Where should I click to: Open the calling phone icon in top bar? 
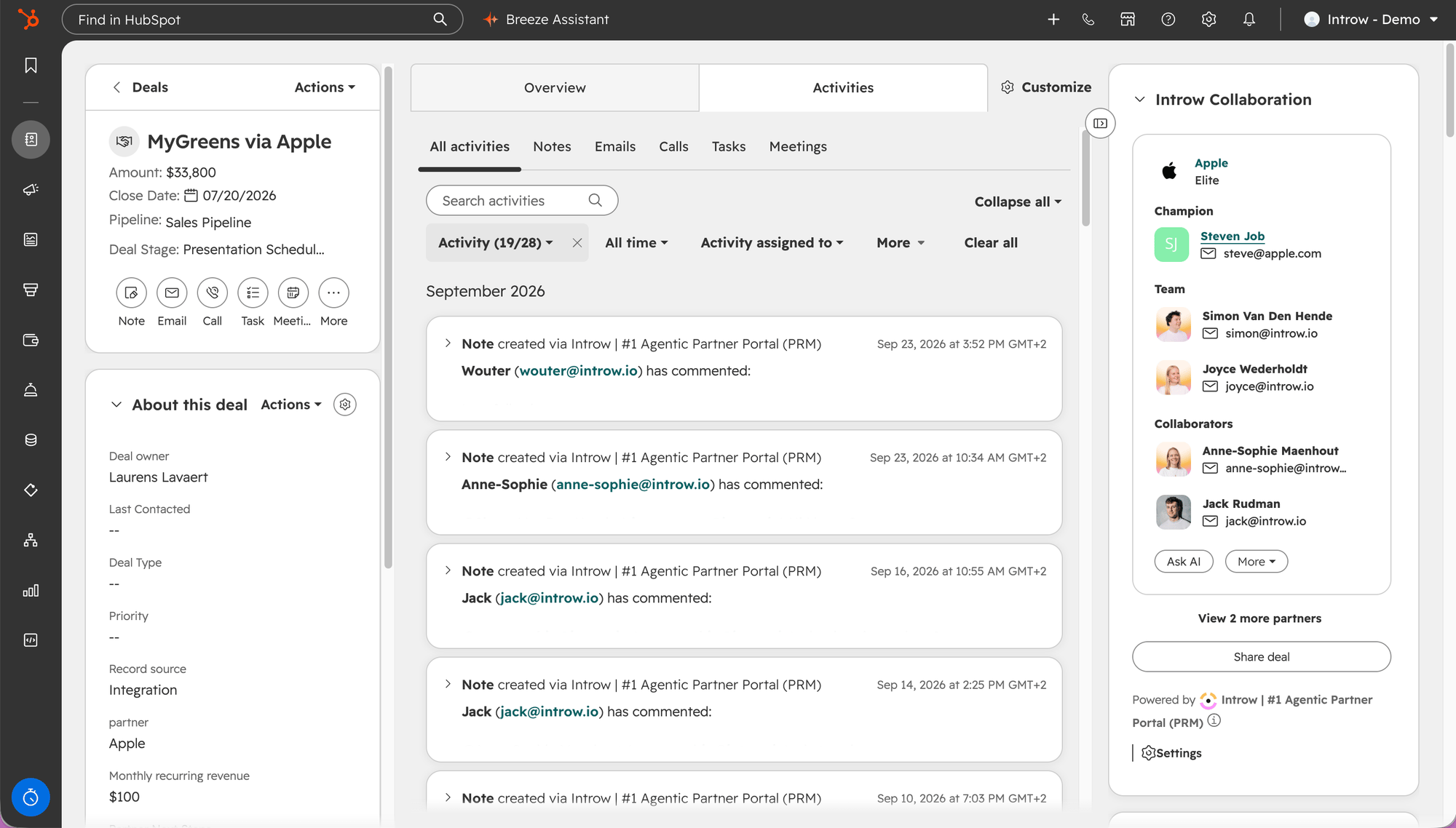tap(1088, 20)
